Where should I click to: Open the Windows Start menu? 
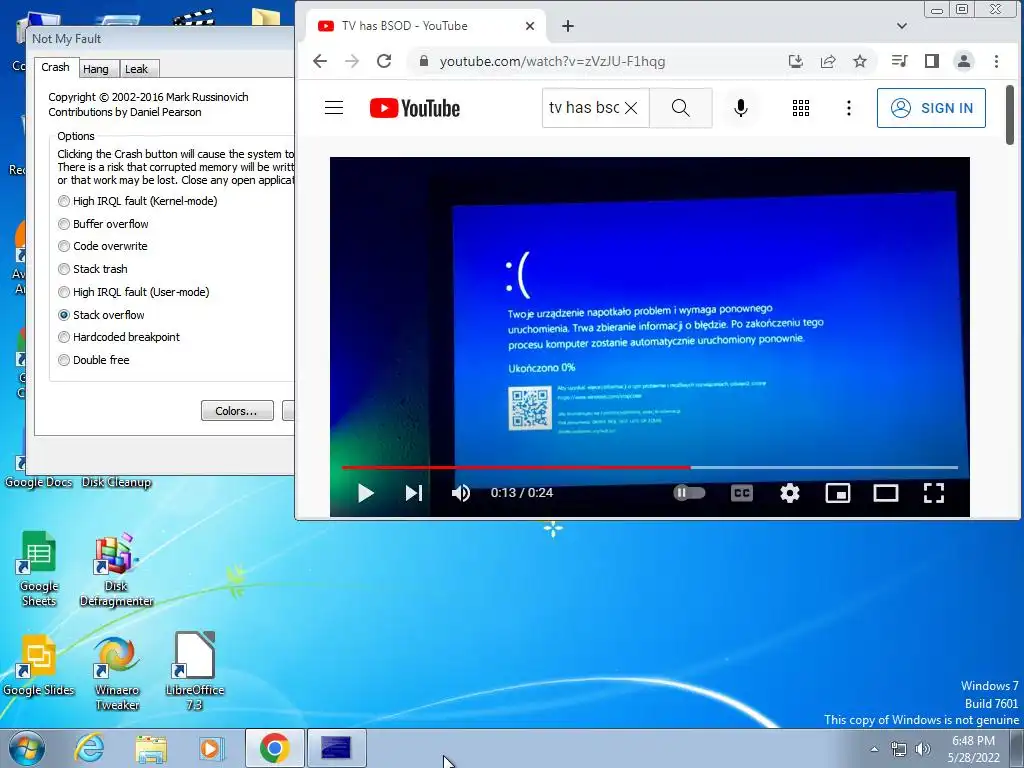point(27,748)
